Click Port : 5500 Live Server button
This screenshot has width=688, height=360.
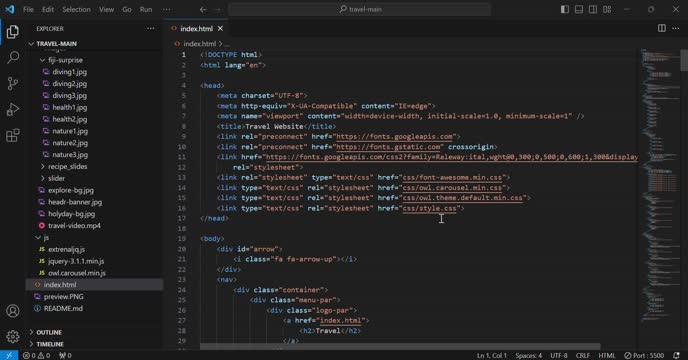tap(644, 355)
